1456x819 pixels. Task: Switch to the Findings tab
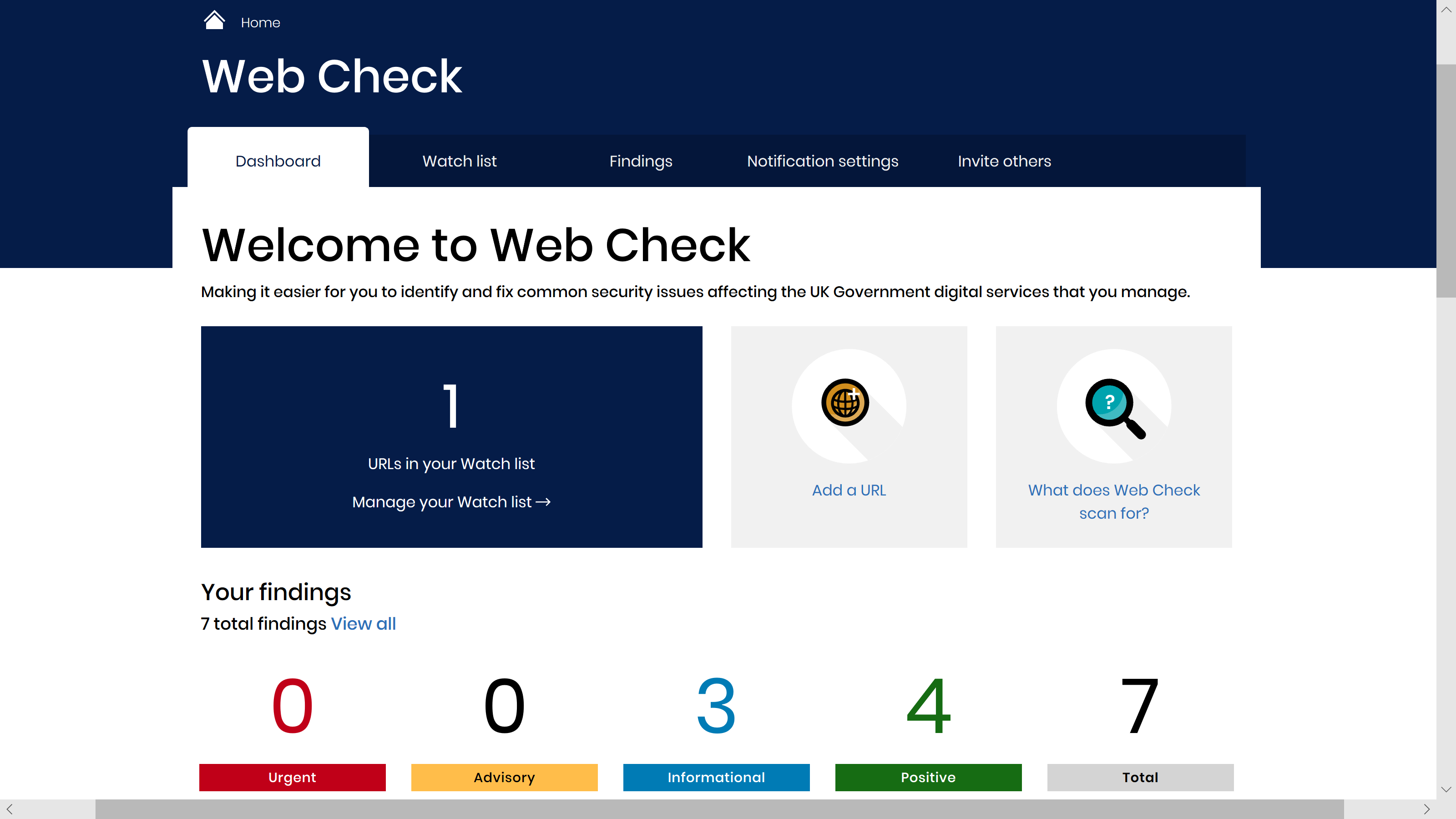click(x=640, y=161)
